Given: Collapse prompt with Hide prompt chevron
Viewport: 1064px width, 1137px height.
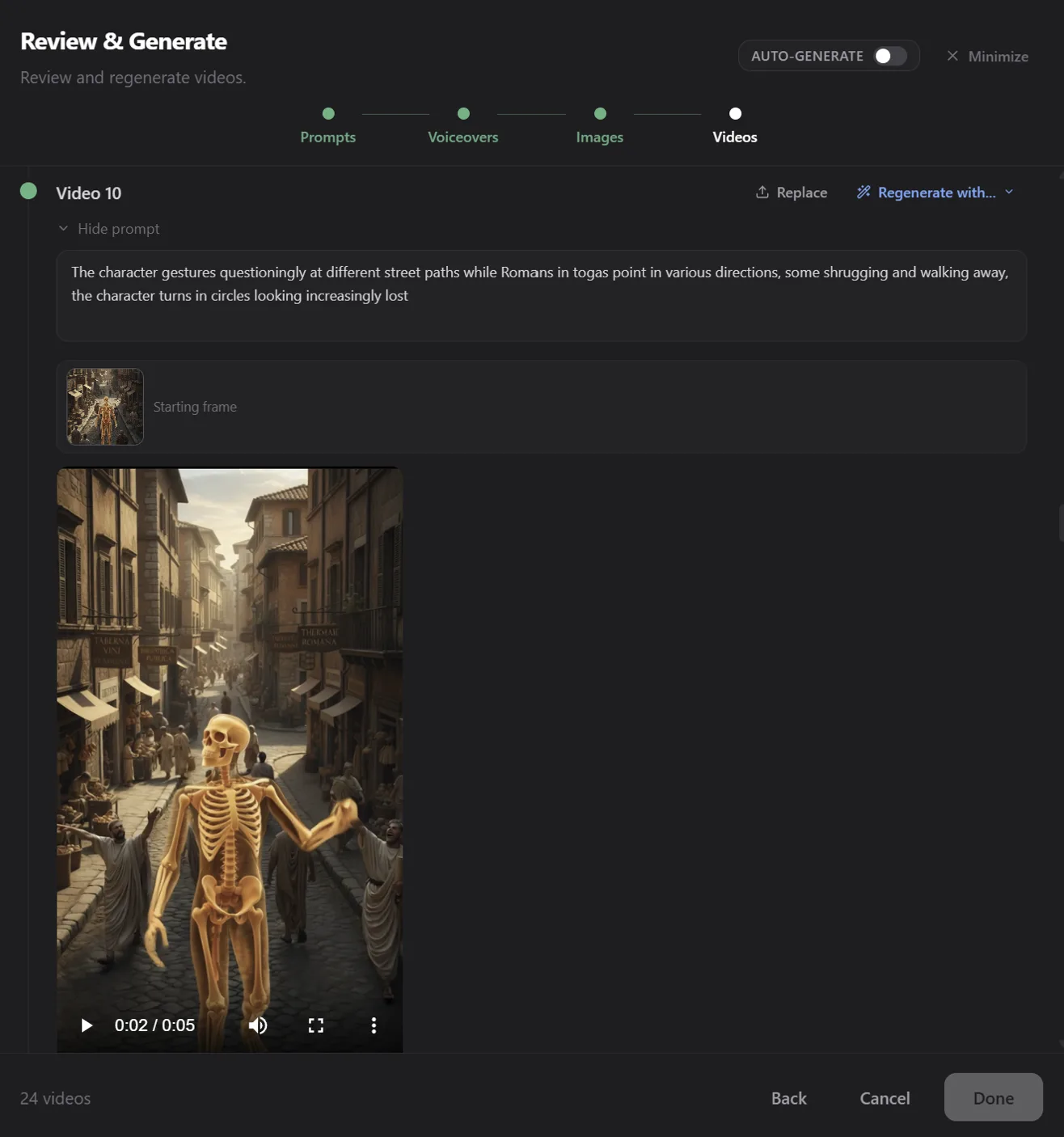Looking at the screenshot, I should coord(63,229).
